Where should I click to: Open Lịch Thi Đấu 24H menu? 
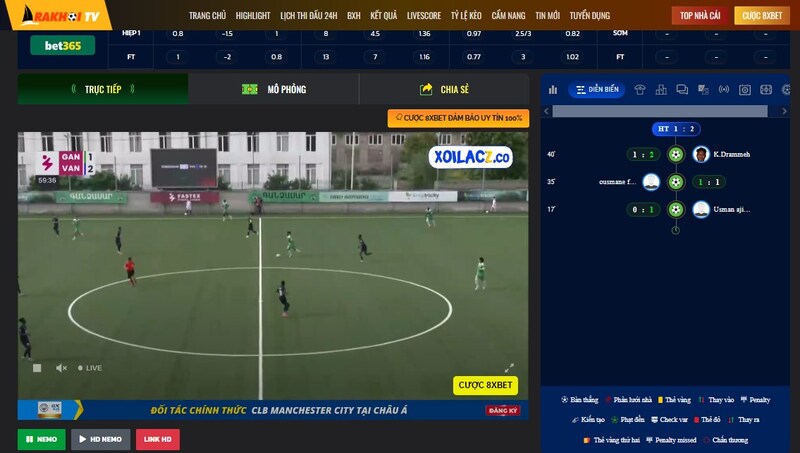tap(309, 16)
